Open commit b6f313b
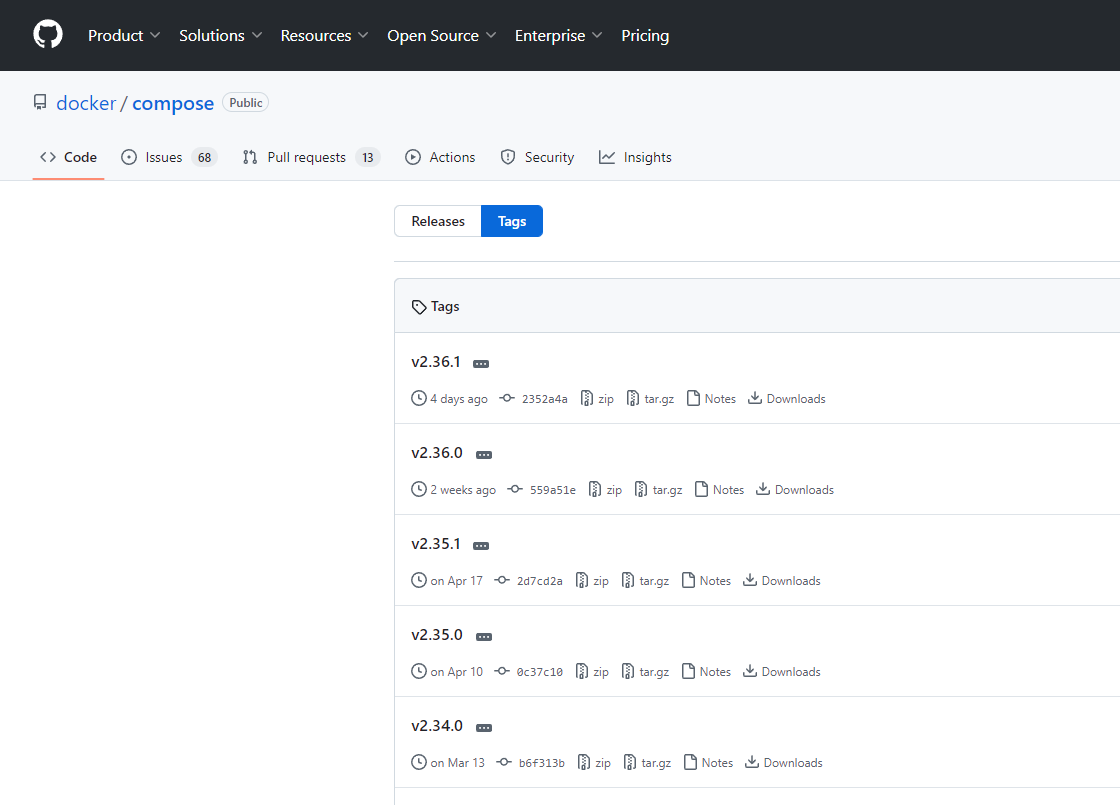 point(531,762)
